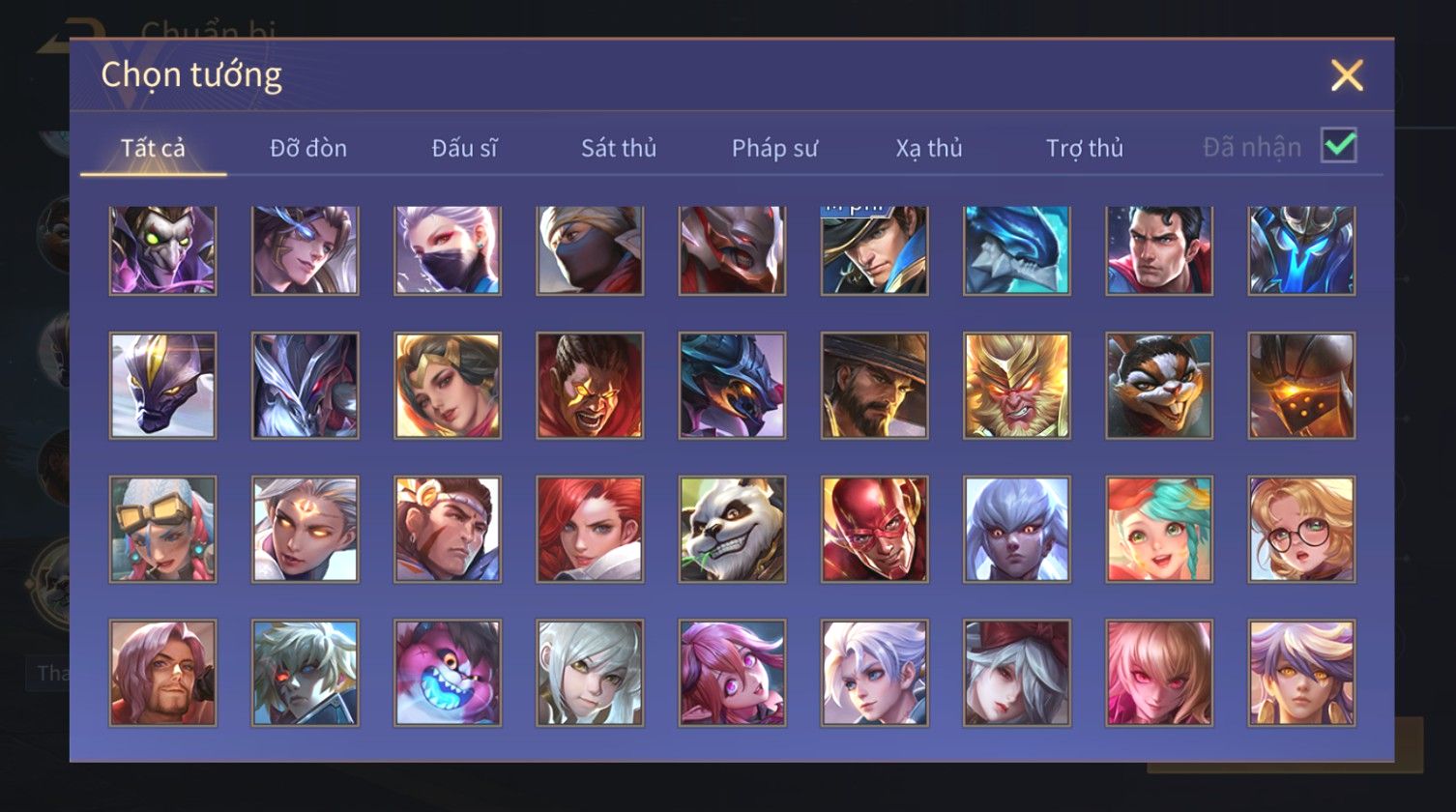Switch to the Đỡ đòn tab

[308, 148]
